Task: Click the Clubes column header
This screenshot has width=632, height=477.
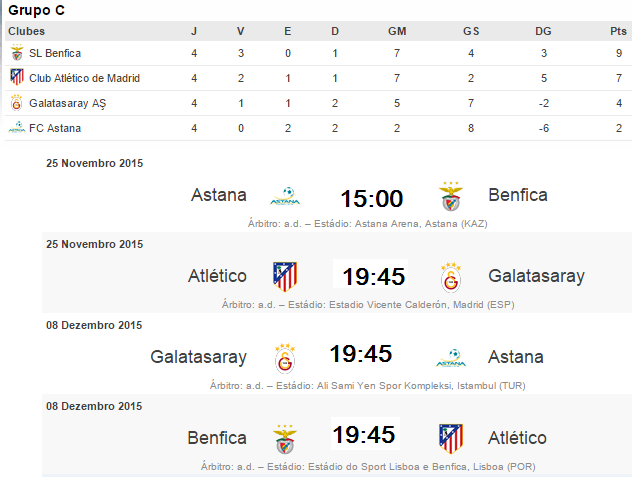Action: [25, 31]
